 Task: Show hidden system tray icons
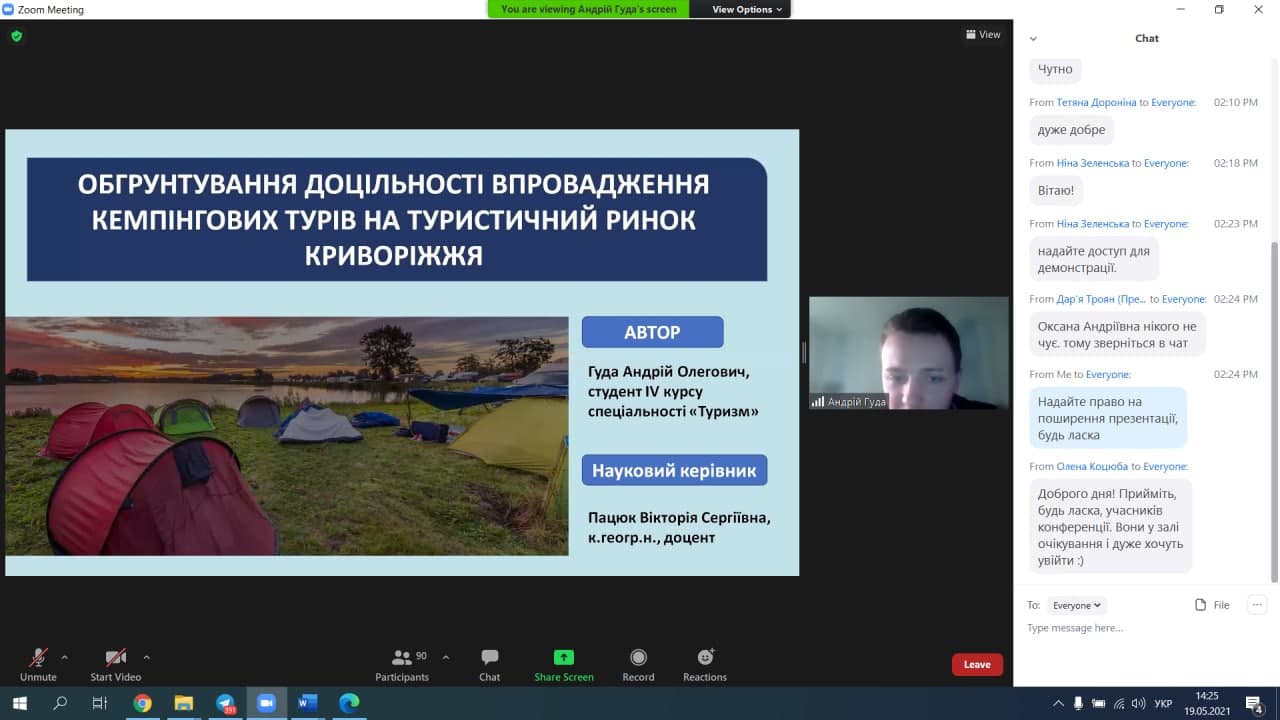click(1058, 703)
